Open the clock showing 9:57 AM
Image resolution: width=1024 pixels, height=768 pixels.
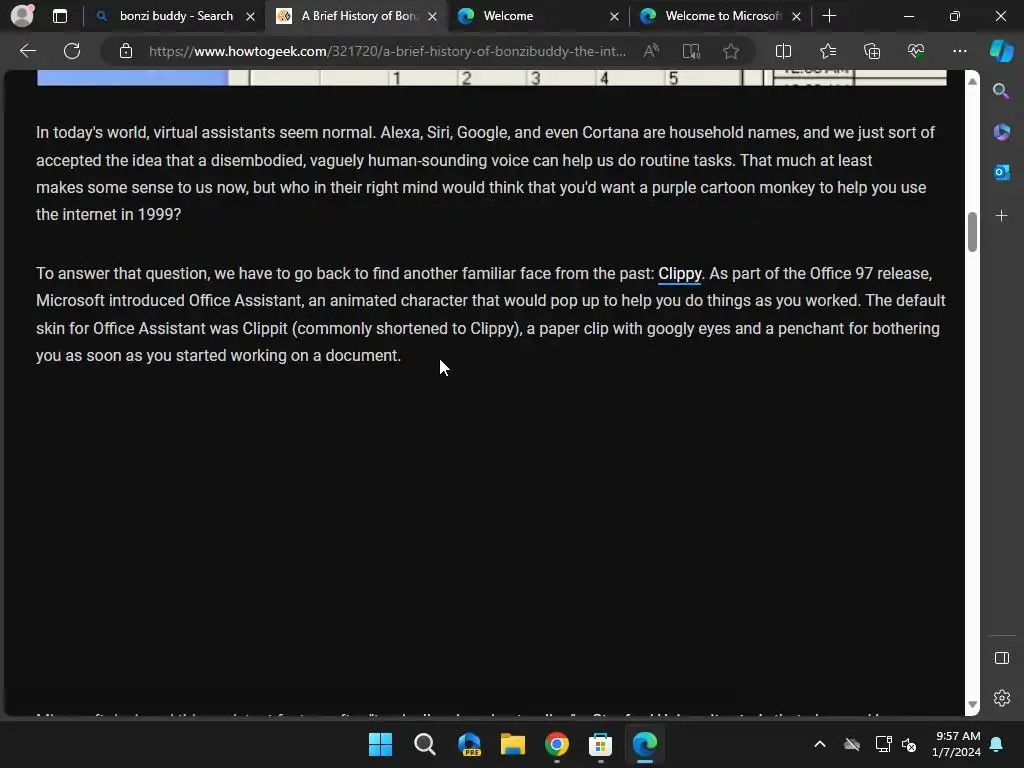coord(956,744)
